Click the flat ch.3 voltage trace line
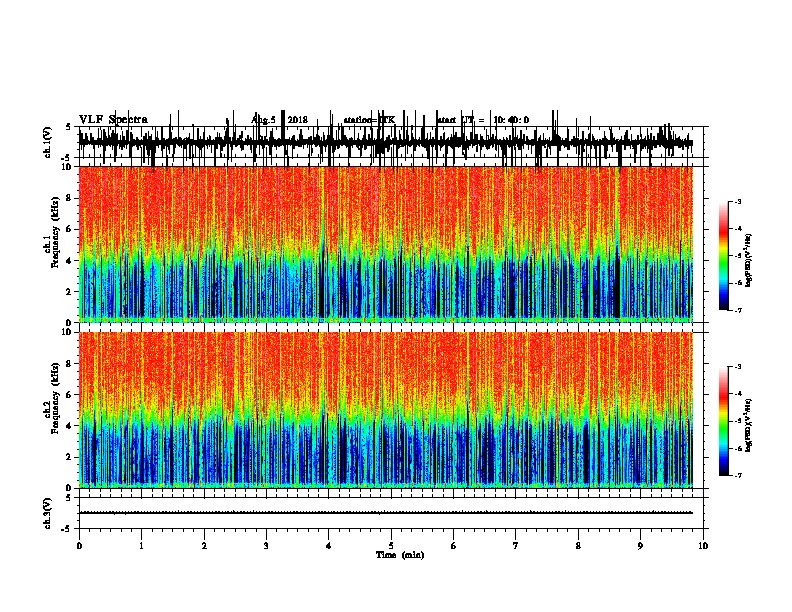792x612 pixels. 385,513
